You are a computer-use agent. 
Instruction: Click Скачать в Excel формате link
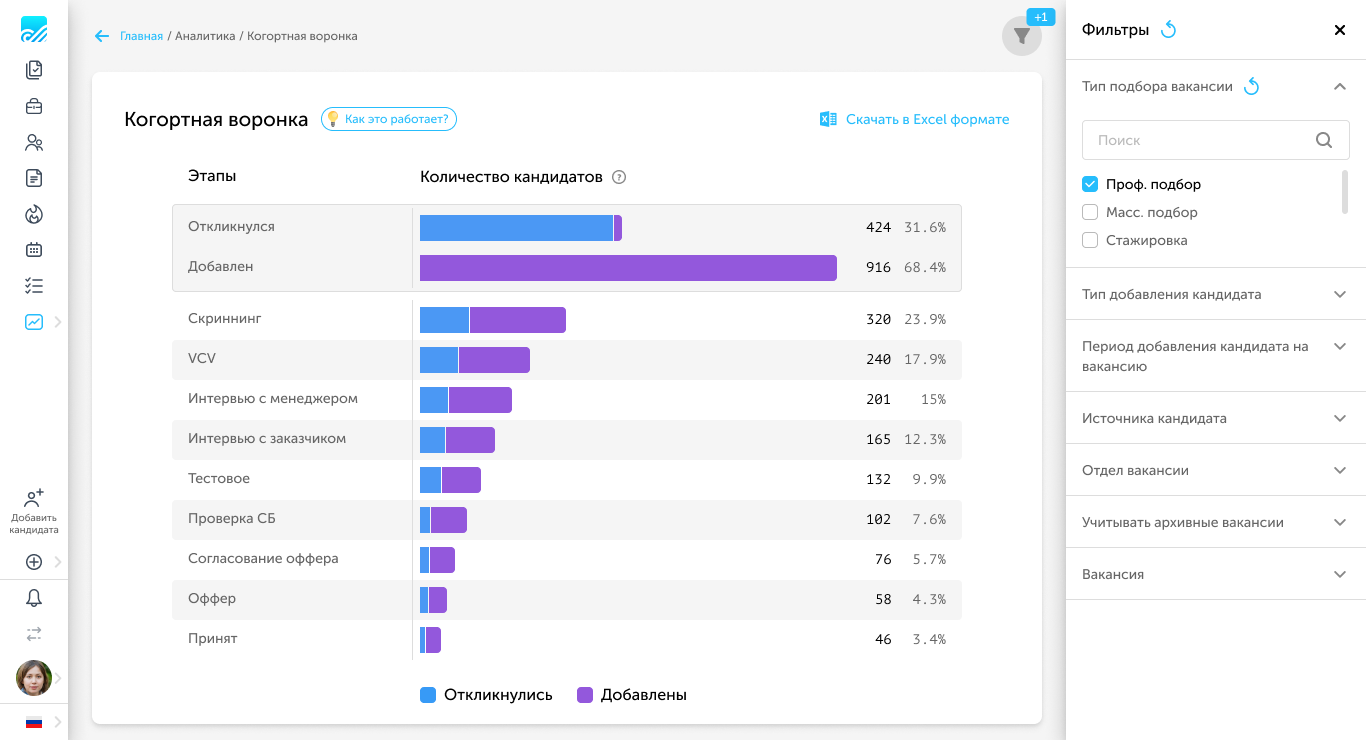(927, 119)
